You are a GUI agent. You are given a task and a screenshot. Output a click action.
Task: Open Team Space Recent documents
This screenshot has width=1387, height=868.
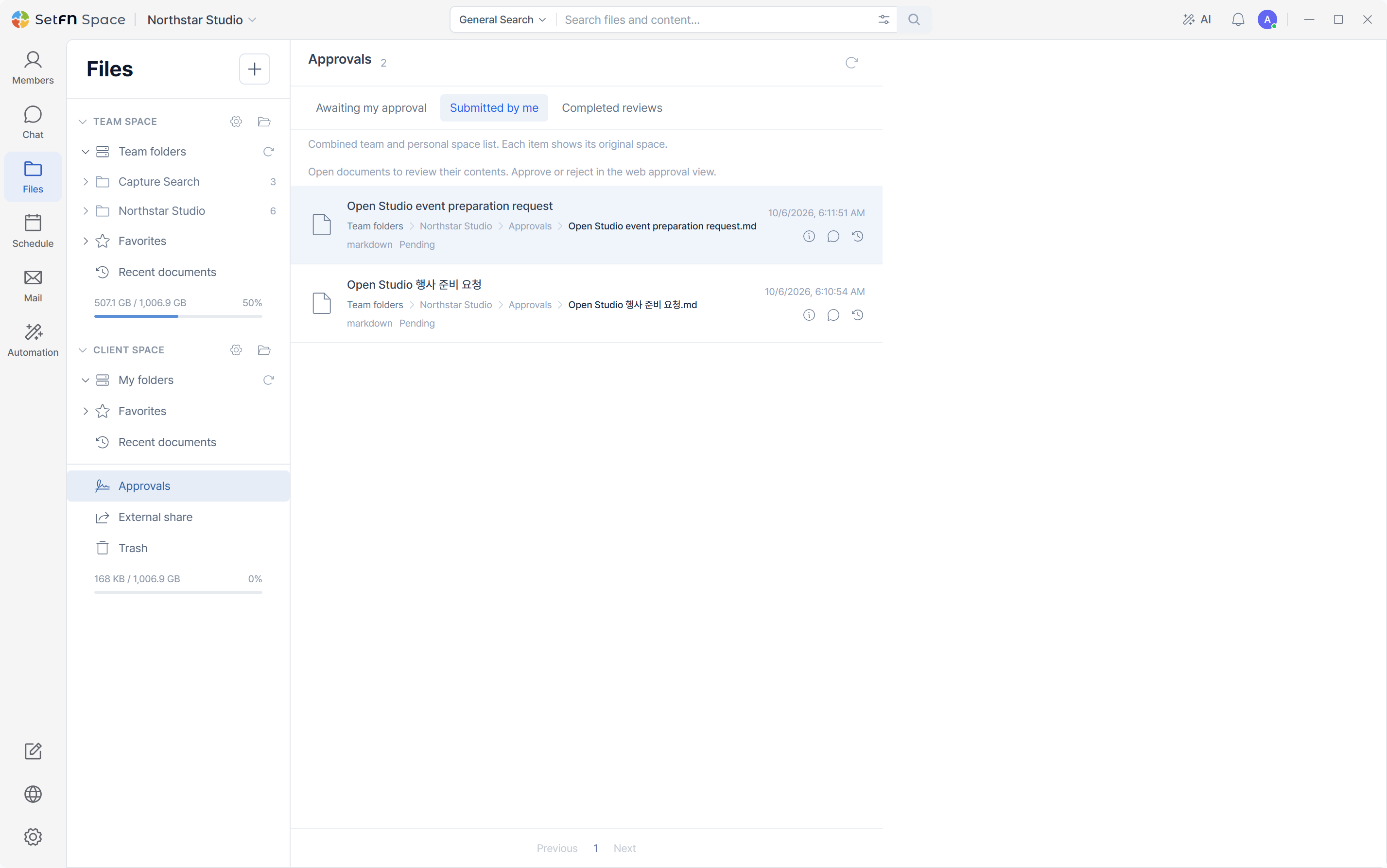click(x=178, y=272)
